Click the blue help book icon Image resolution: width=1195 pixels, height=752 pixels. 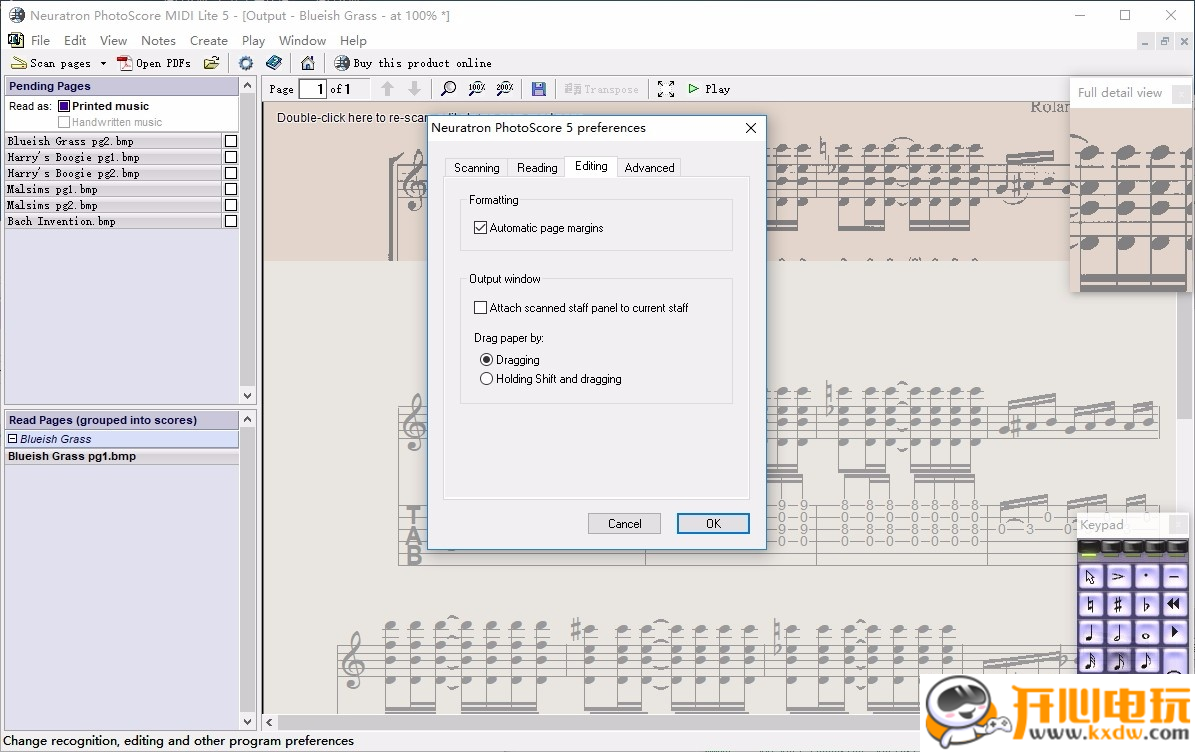274,63
